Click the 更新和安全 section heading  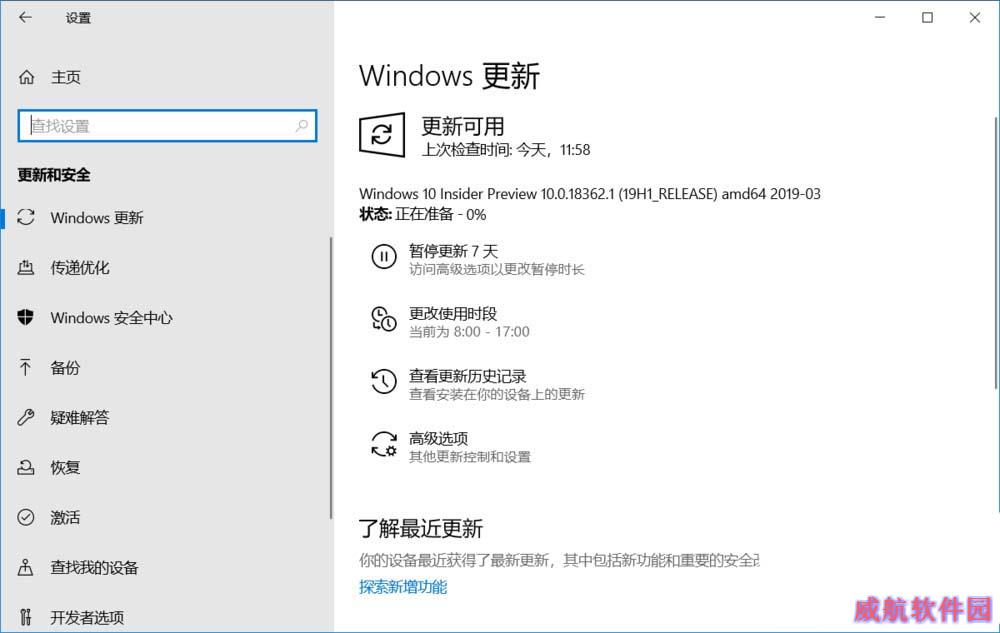point(54,175)
